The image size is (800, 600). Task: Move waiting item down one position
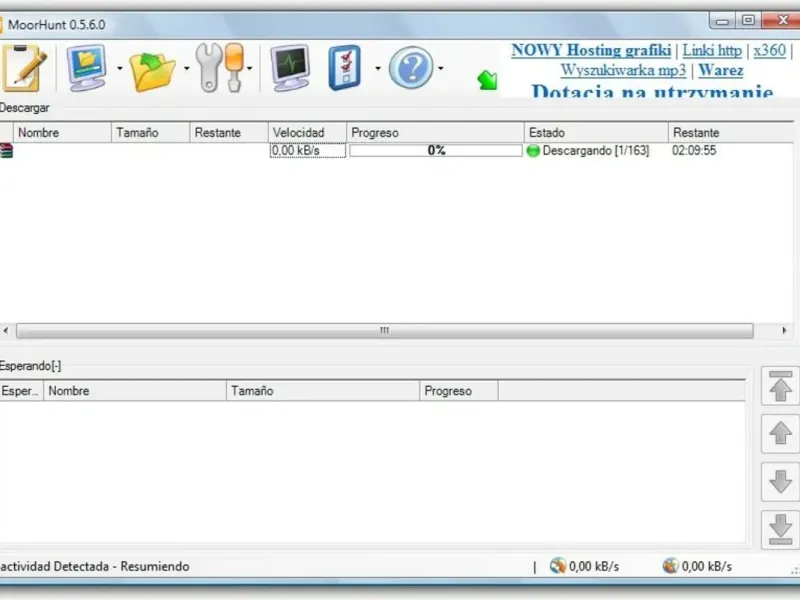(x=780, y=482)
